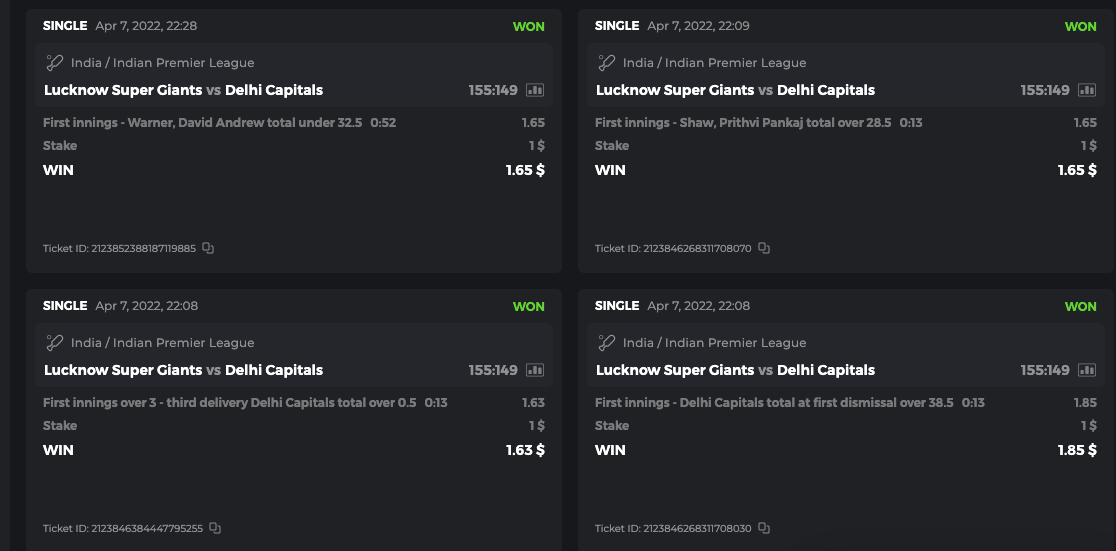This screenshot has width=1116, height=551.
Task: Click WON status on 22:28 single bet
Action: [528, 26]
